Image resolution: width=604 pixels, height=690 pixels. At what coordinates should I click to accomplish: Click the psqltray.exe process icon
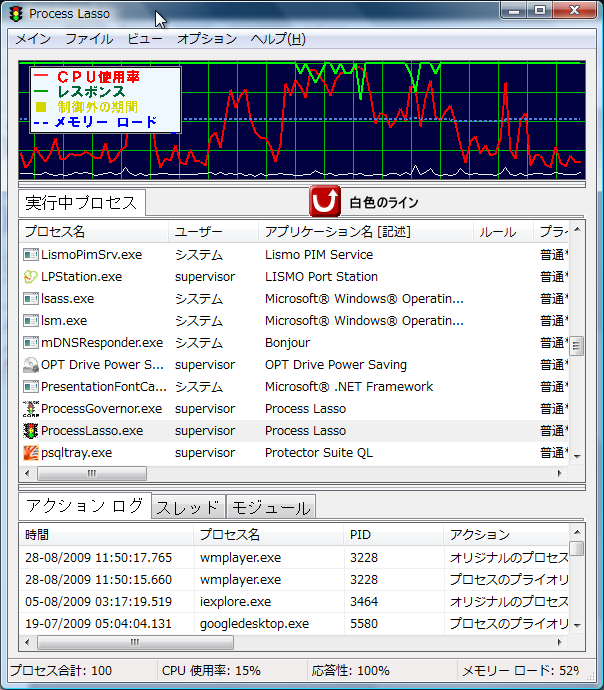point(31,453)
